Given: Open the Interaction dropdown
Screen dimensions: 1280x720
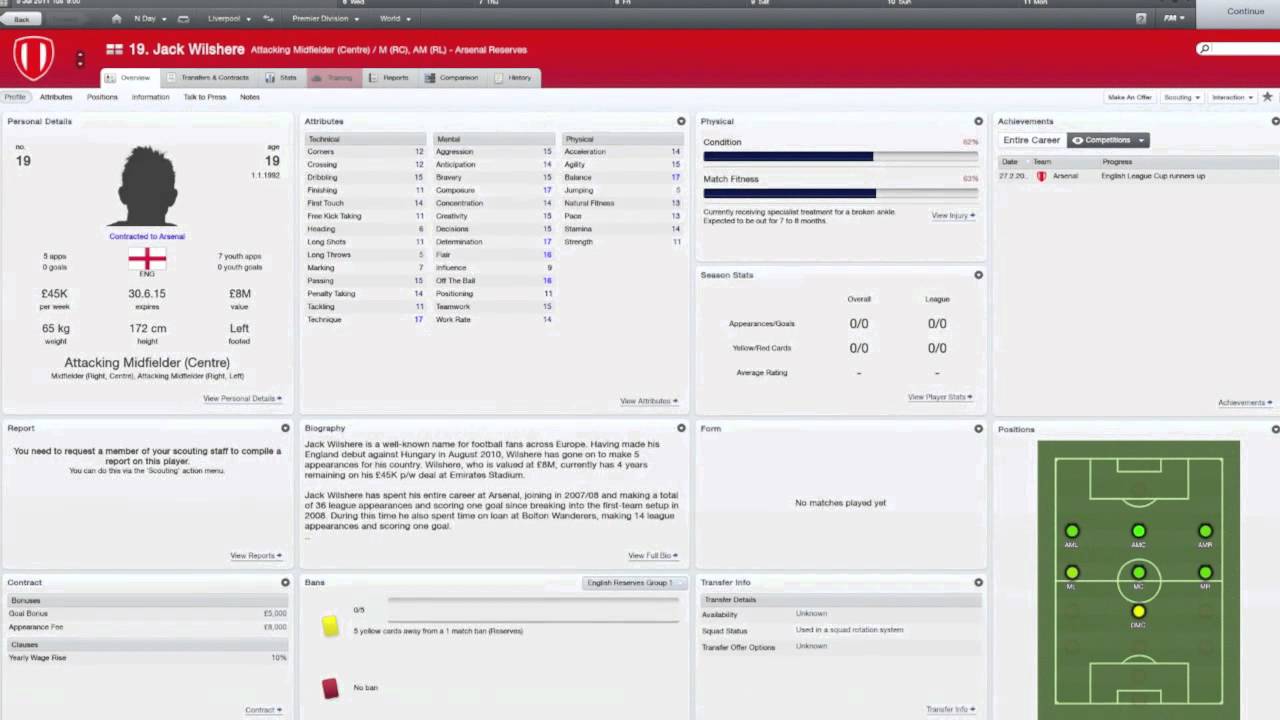Looking at the screenshot, I should tap(1232, 97).
